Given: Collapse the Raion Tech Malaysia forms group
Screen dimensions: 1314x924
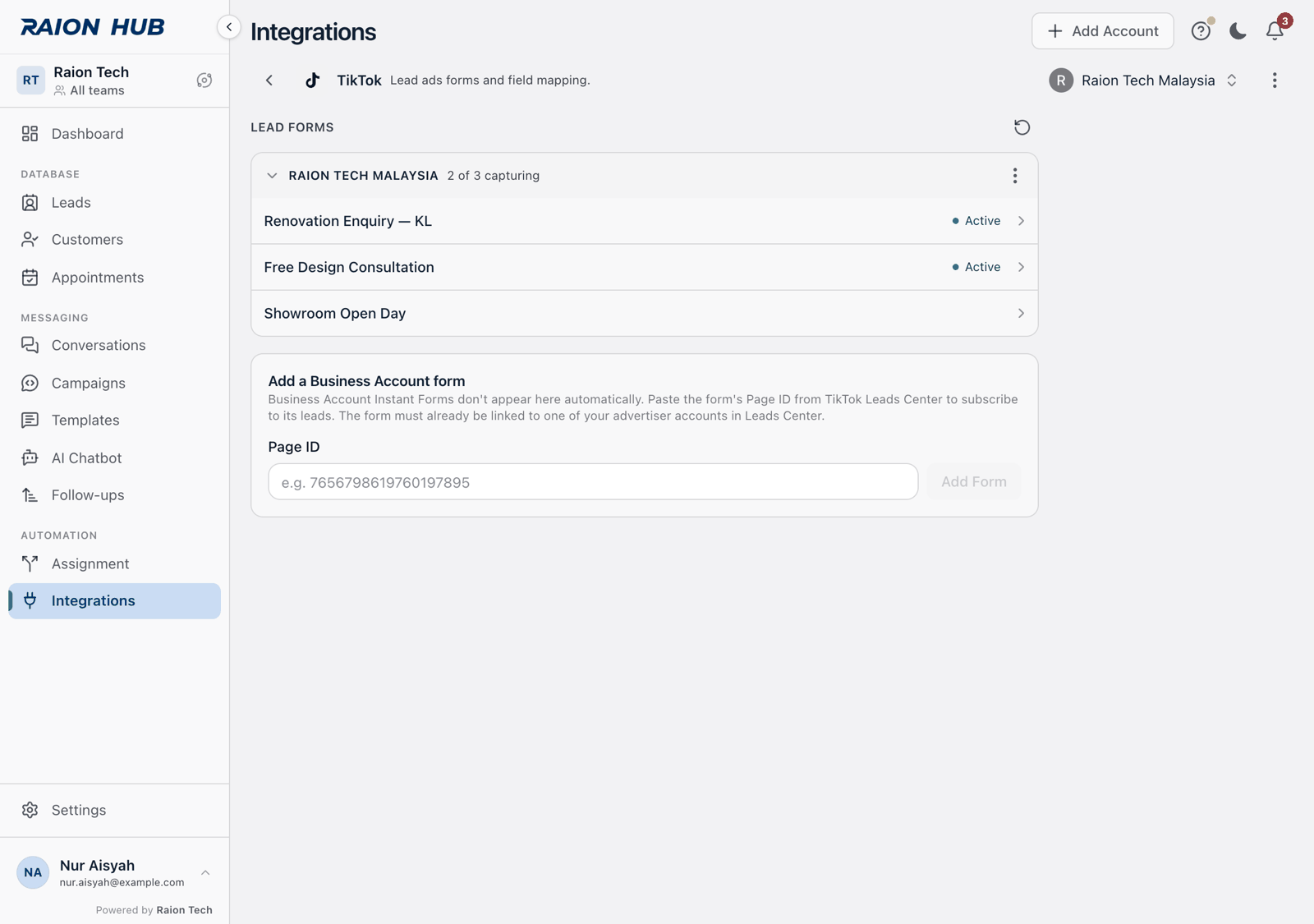Looking at the screenshot, I should [x=272, y=176].
